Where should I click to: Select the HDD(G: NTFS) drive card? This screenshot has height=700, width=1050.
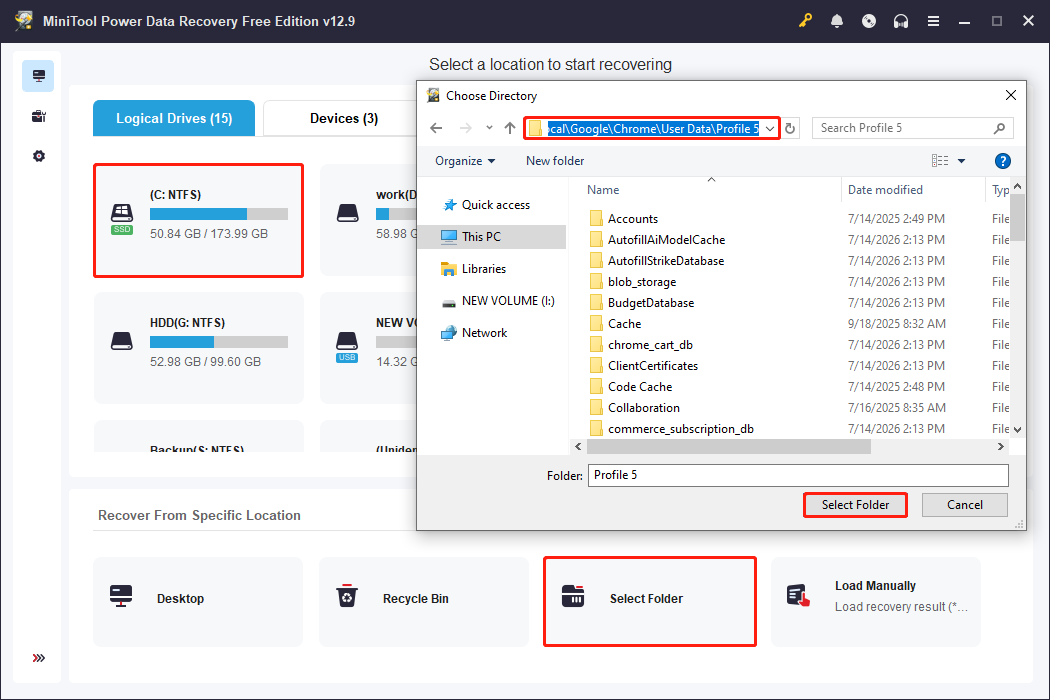[x=198, y=348]
